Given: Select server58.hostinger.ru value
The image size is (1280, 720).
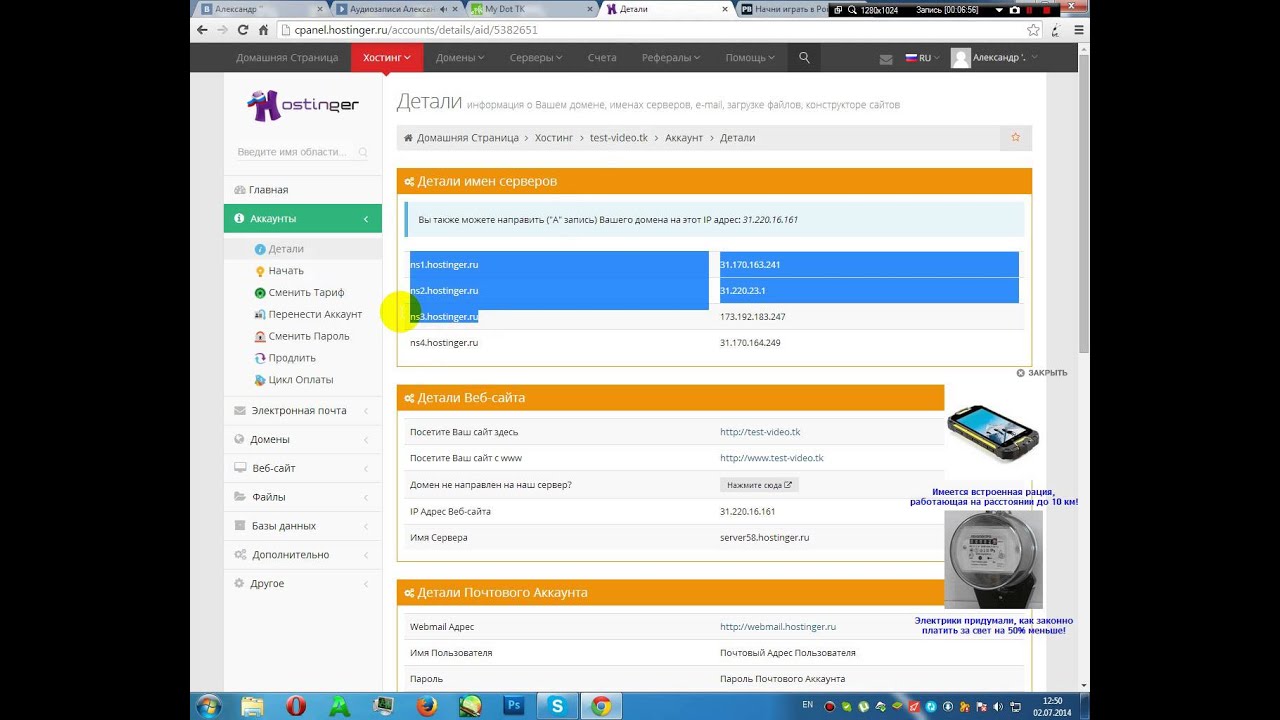Looking at the screenshot, I should (764, 538).
